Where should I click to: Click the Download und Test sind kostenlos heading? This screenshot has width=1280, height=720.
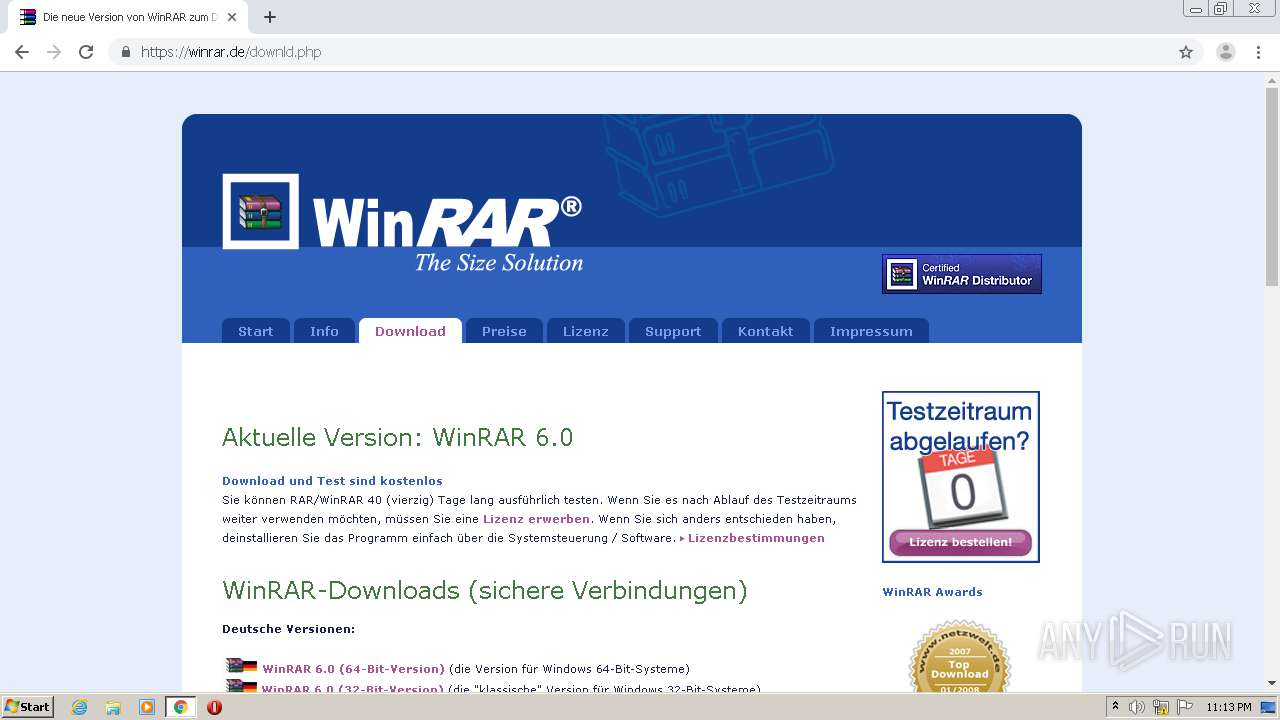pos(332,481)
